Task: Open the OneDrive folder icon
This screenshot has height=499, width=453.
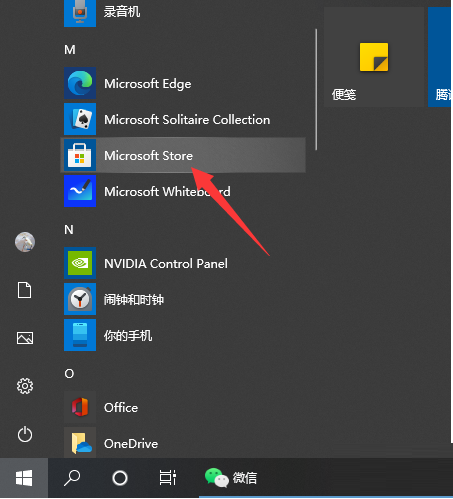Action: pyautogui.click(x=80, y=443)
